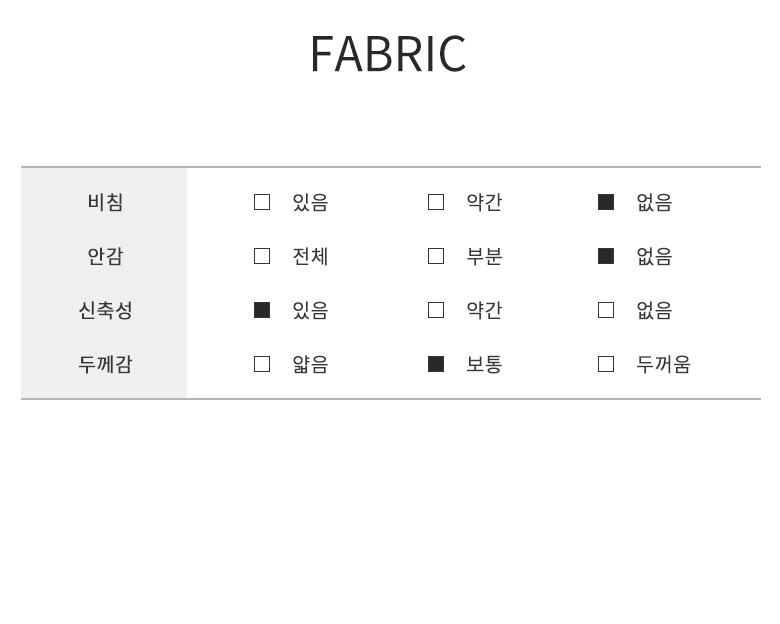Viewport: 780px width, 624px height.
Task: Click the 두꺼움 option text
Action: point(663,364)
